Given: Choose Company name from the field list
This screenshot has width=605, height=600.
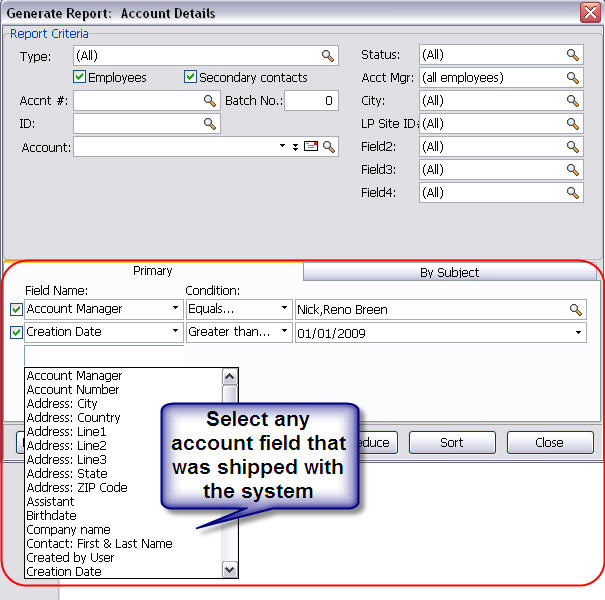Looking at the screenshot, I should pos(68,530).
